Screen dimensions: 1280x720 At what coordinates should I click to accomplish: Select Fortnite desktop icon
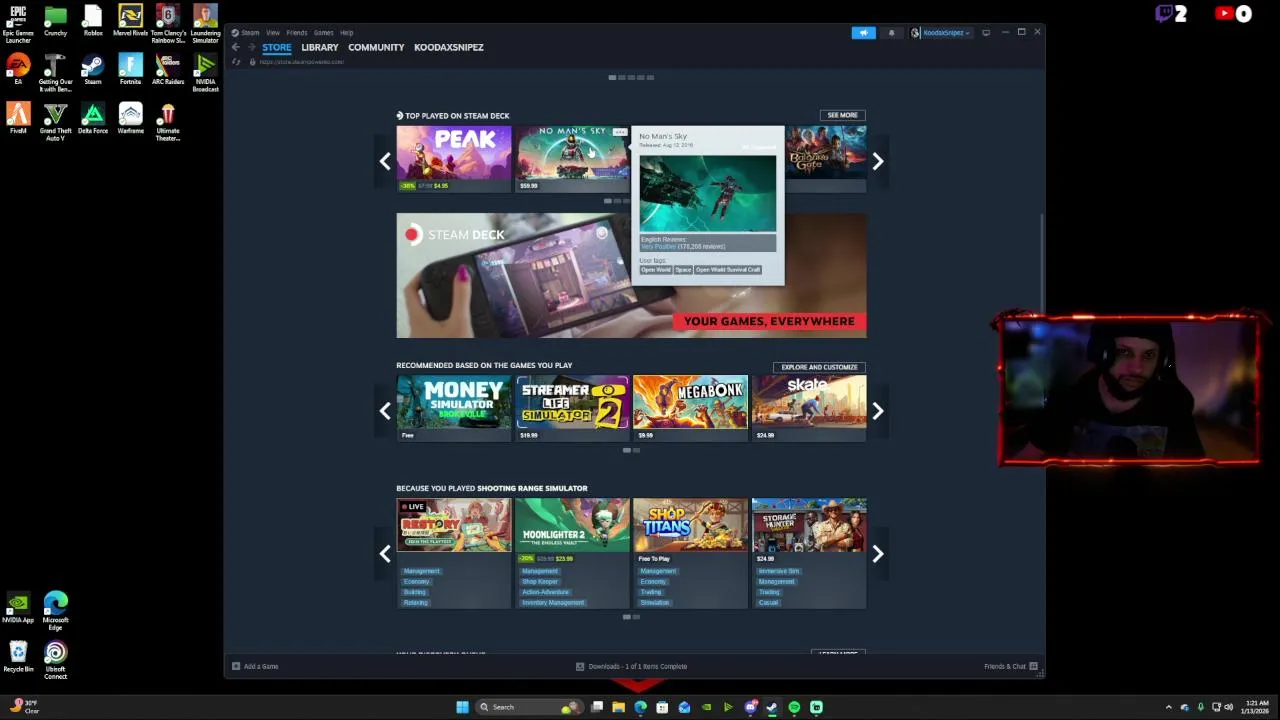point(130,69)
